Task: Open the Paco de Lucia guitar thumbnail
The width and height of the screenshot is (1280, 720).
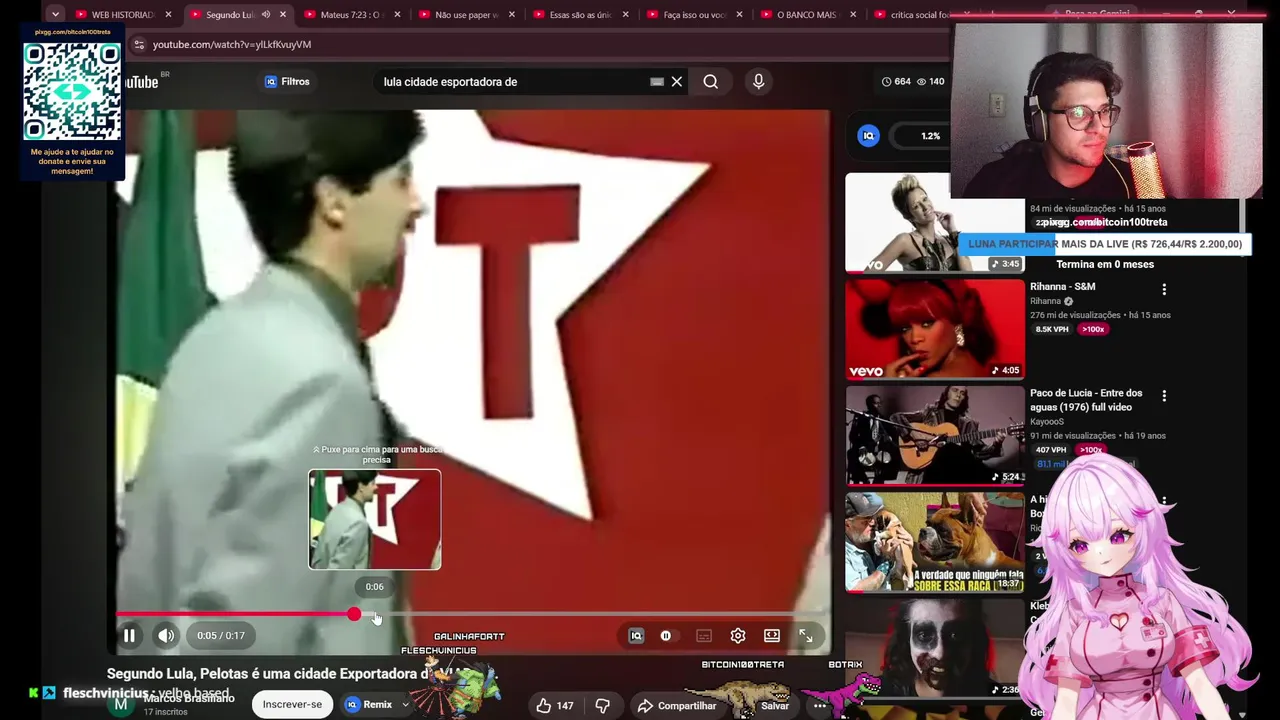Action: click(x=935, y=436)
